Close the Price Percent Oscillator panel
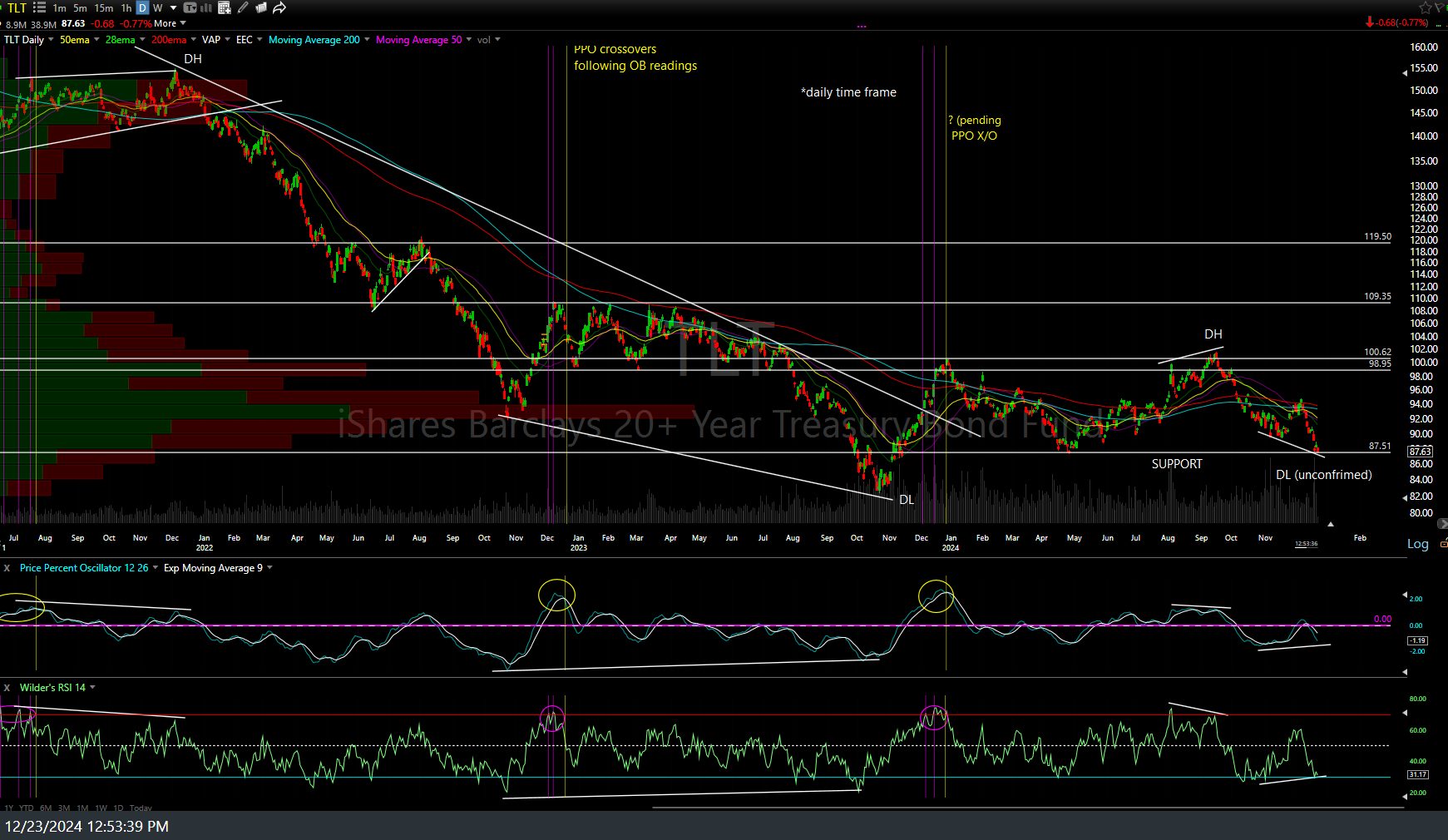Viewport: 1448px width, 840px height. tap(7, 568)
